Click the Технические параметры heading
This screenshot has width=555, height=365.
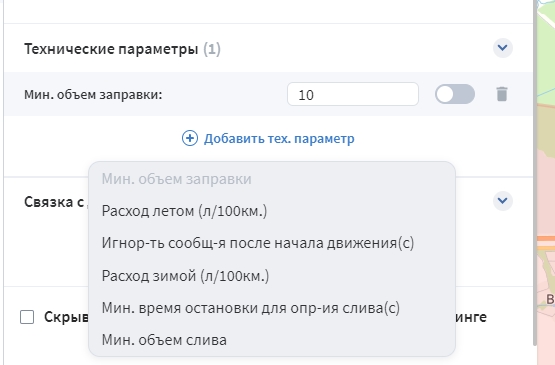coord(111,49)
